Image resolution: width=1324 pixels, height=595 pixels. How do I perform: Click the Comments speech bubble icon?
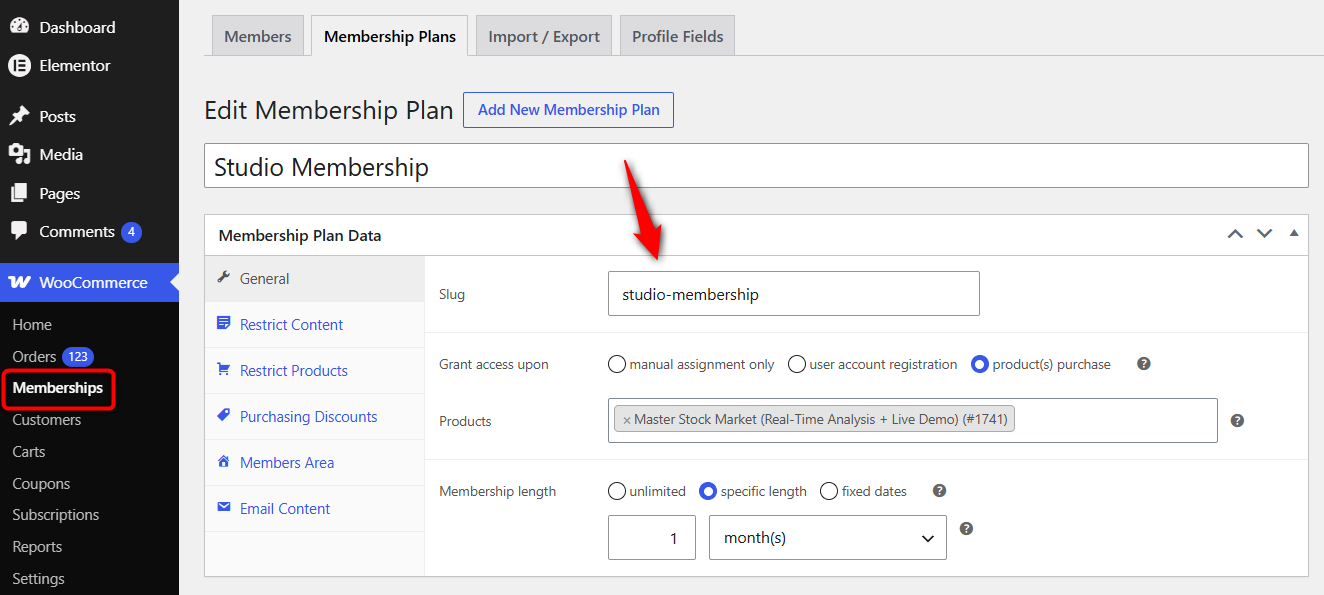pyautogui.click(x=19, y=231)
